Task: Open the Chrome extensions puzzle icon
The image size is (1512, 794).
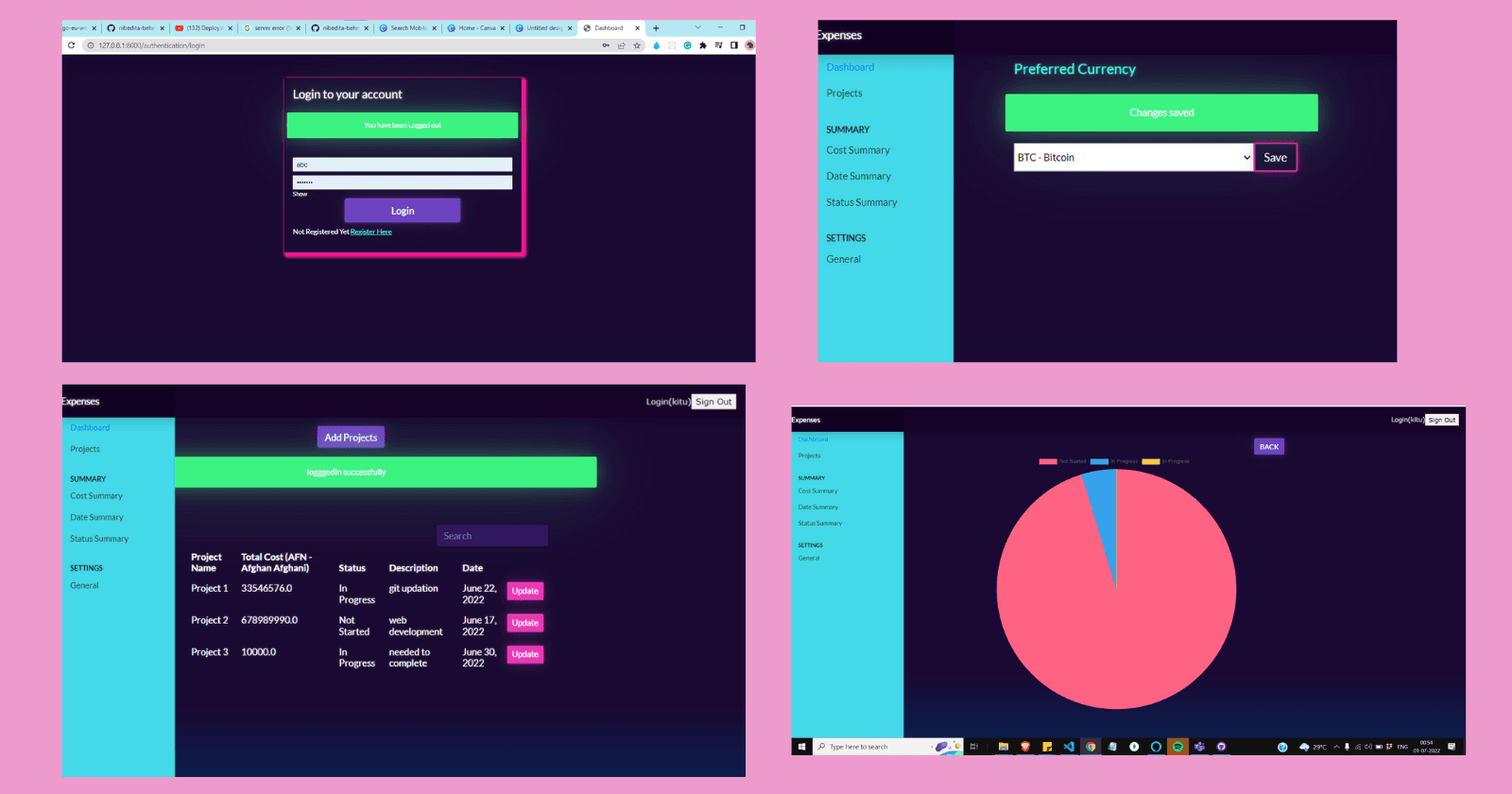Action: (702, 45)
